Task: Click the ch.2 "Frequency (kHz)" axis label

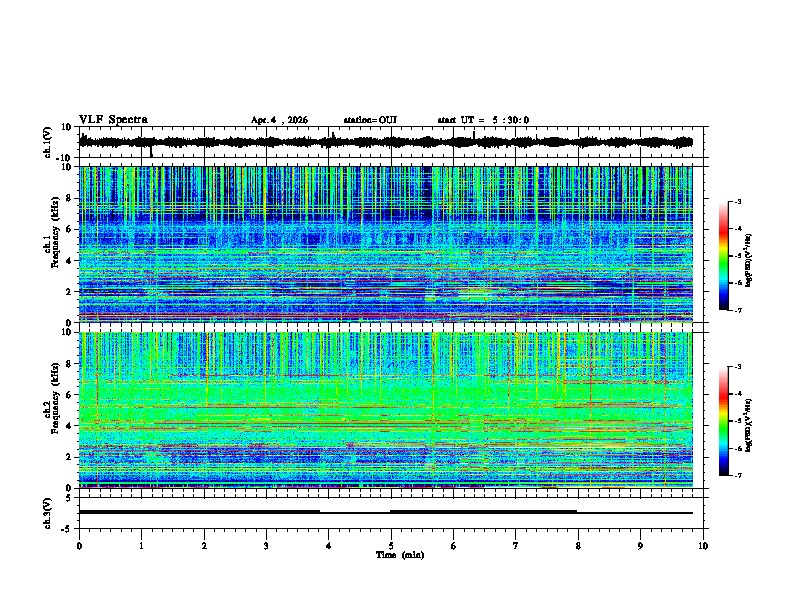Action: 55,398
